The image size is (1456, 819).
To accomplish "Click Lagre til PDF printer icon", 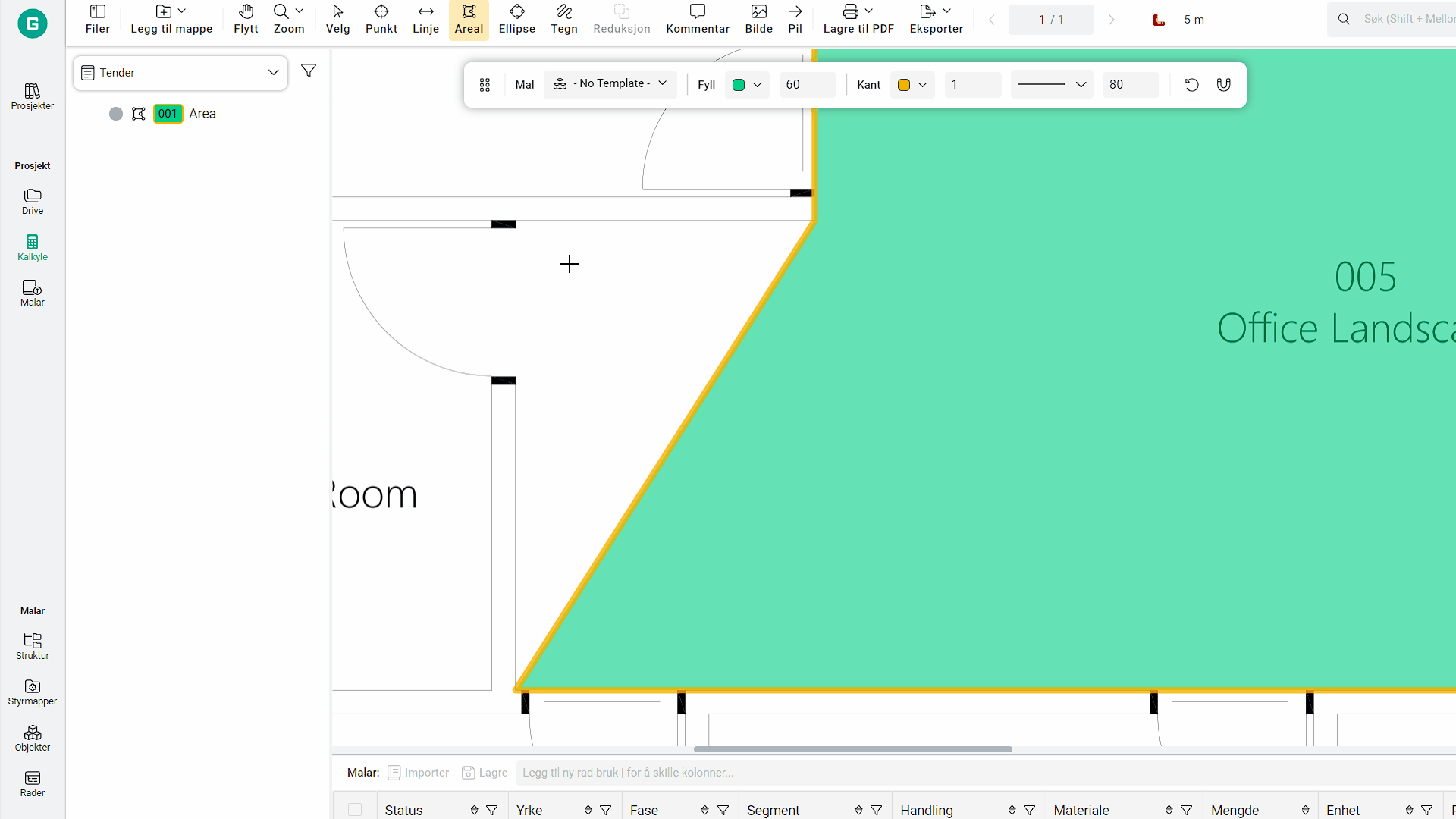I will tap(851, 11).
